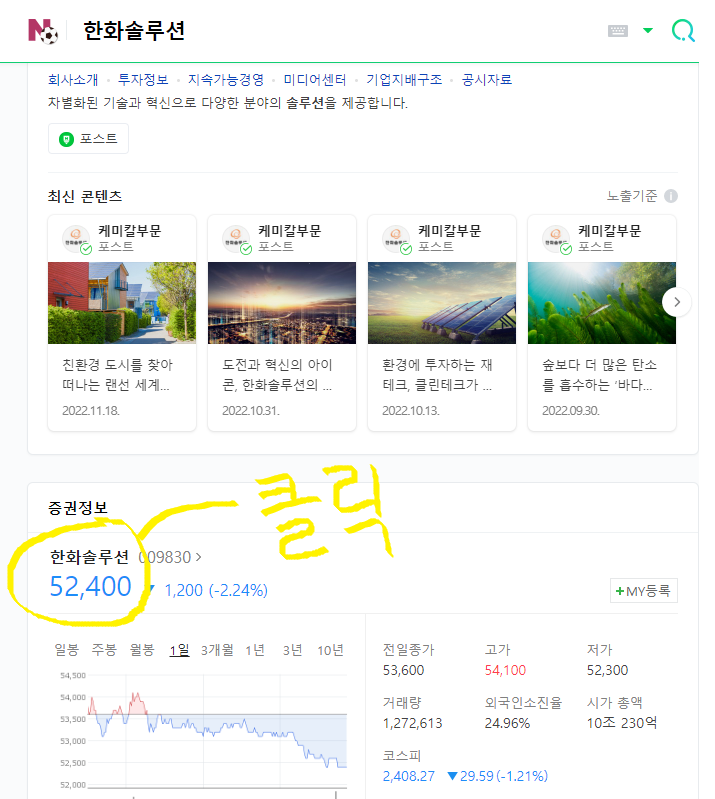Click the 한화솔루션 search input field

pos(336,31)
